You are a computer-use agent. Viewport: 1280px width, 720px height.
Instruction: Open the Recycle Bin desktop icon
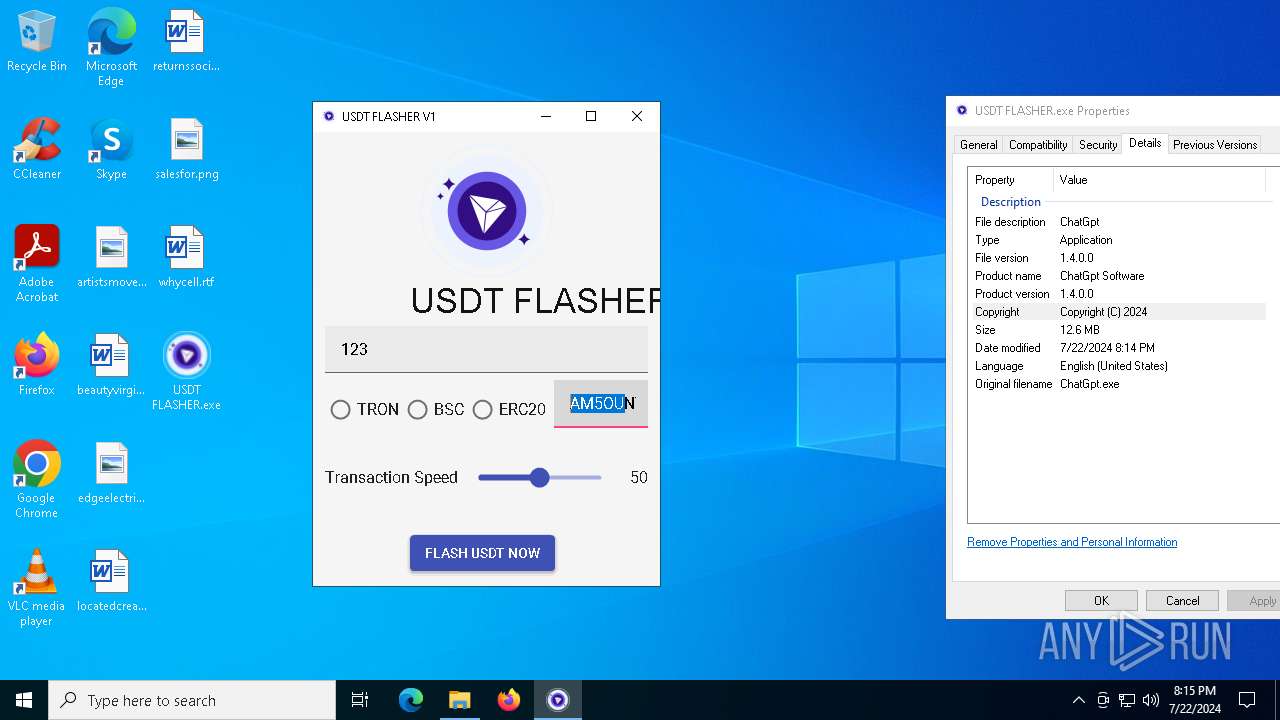coord(37,42)
